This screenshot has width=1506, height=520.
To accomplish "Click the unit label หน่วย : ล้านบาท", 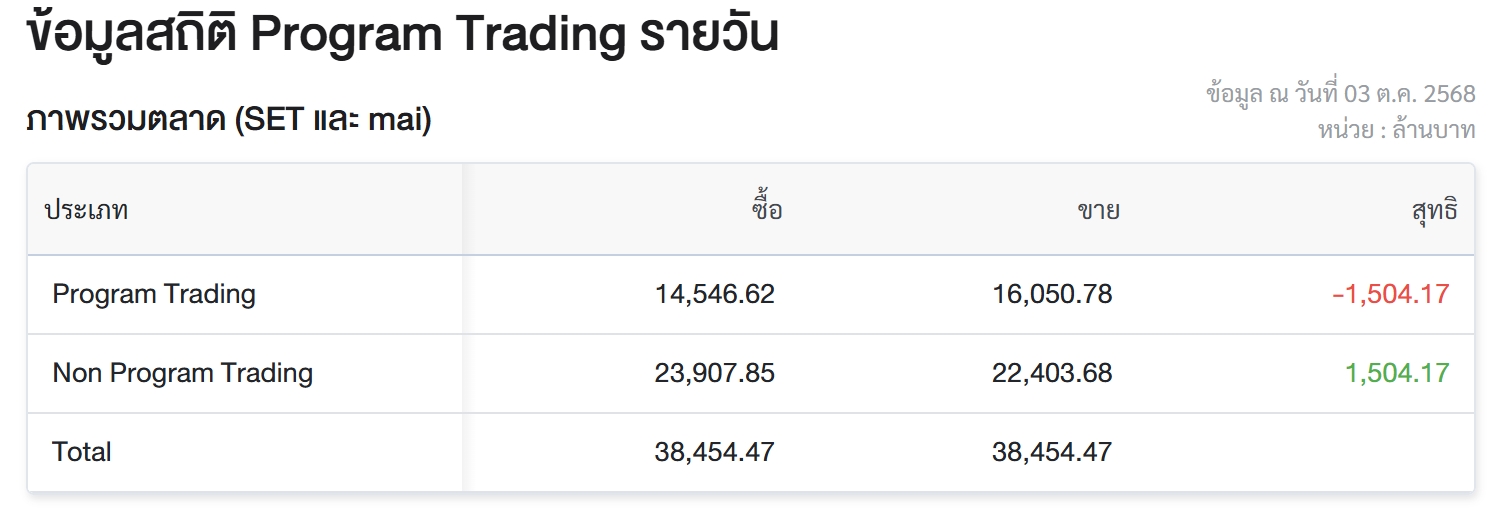I will click(1397, 129).
